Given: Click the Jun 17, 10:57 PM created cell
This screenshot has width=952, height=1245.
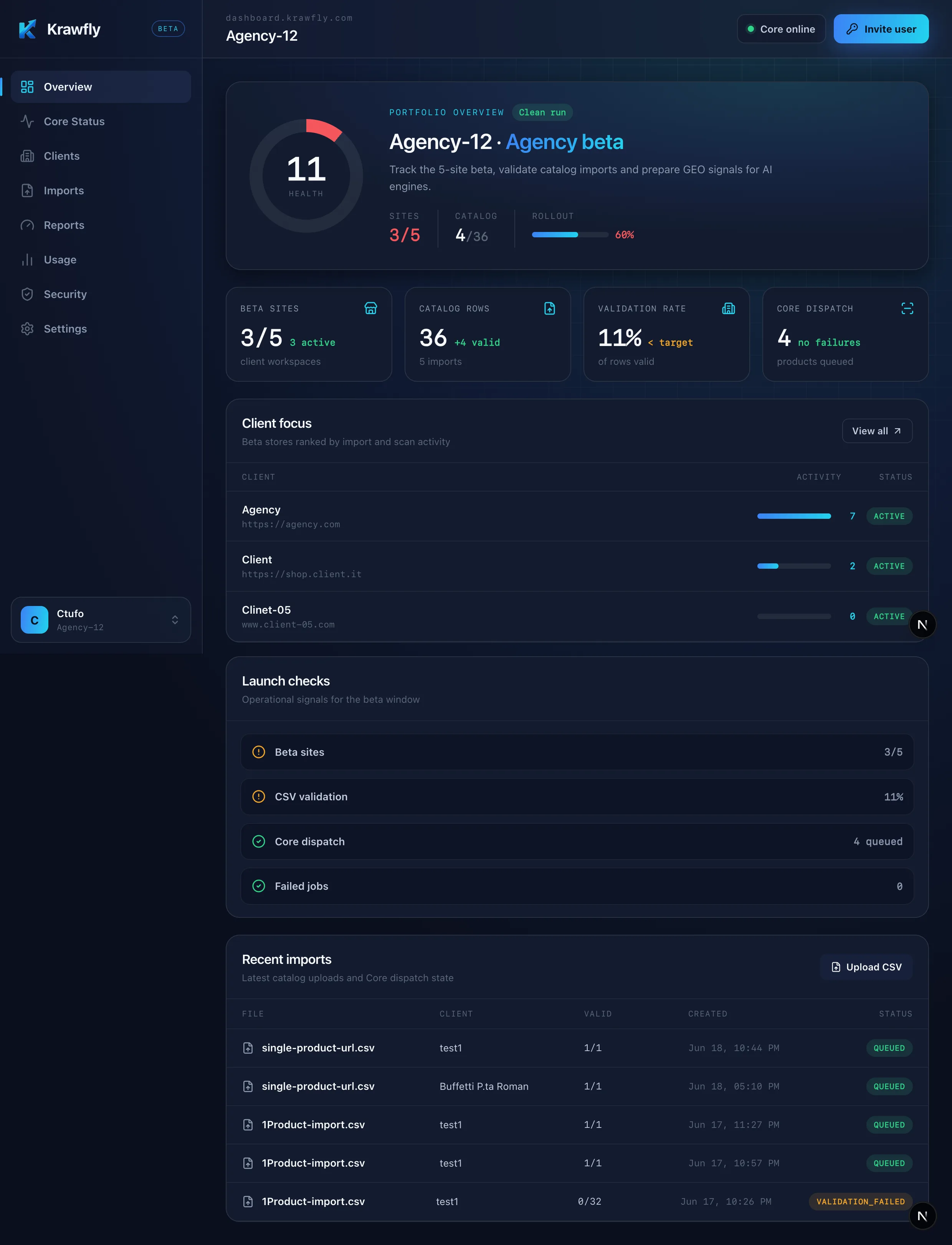Looking at the screenshot, I should point(734,1163).
